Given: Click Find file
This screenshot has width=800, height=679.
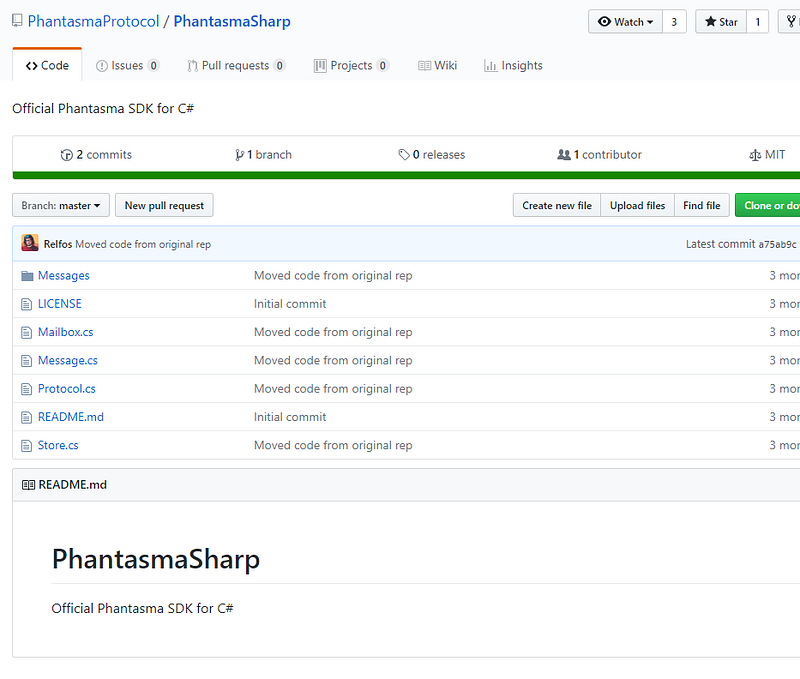Looking at the screenshot, I should (702, 205).
